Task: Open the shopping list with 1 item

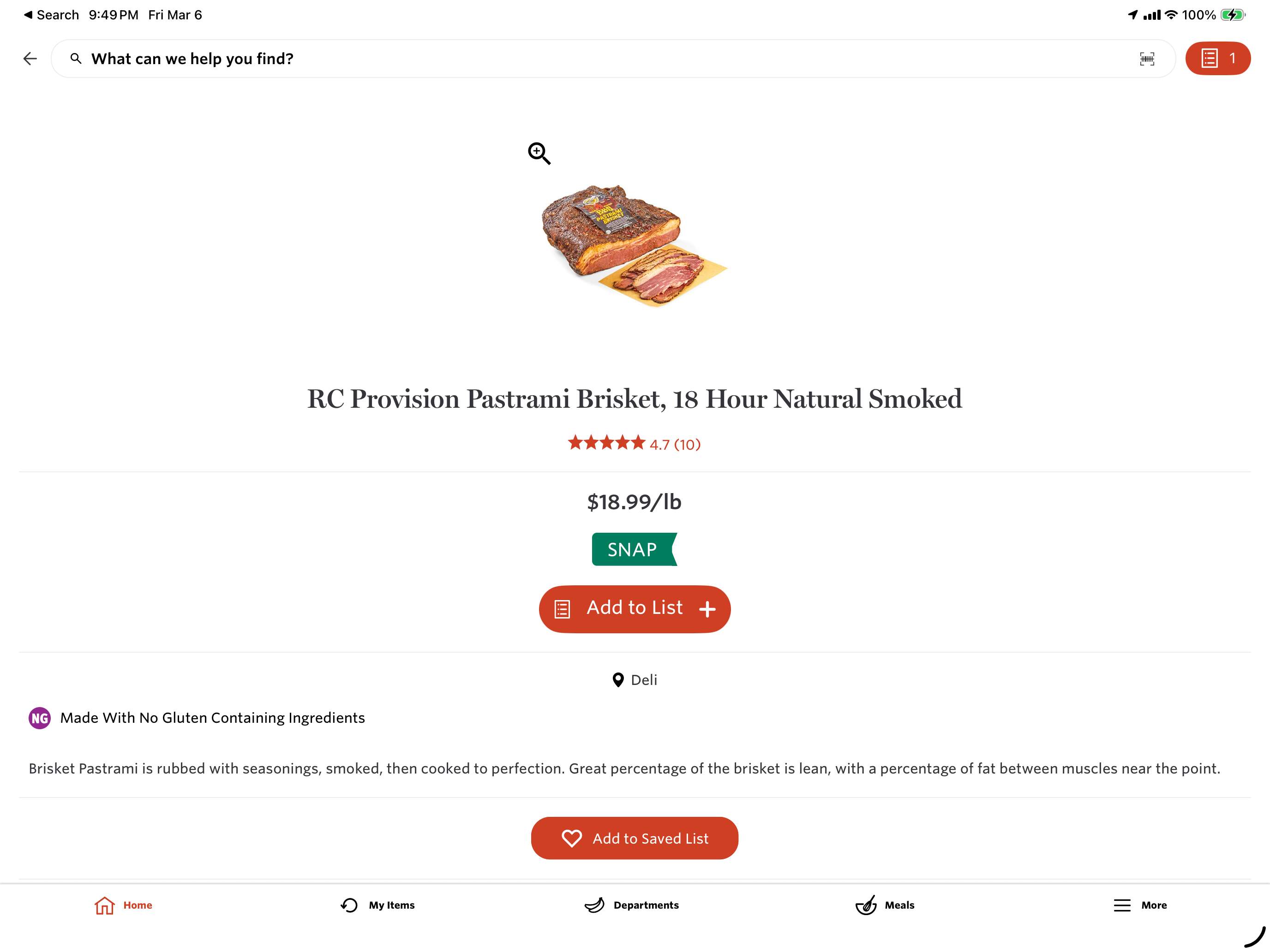Action: [x=1217, y=59]
